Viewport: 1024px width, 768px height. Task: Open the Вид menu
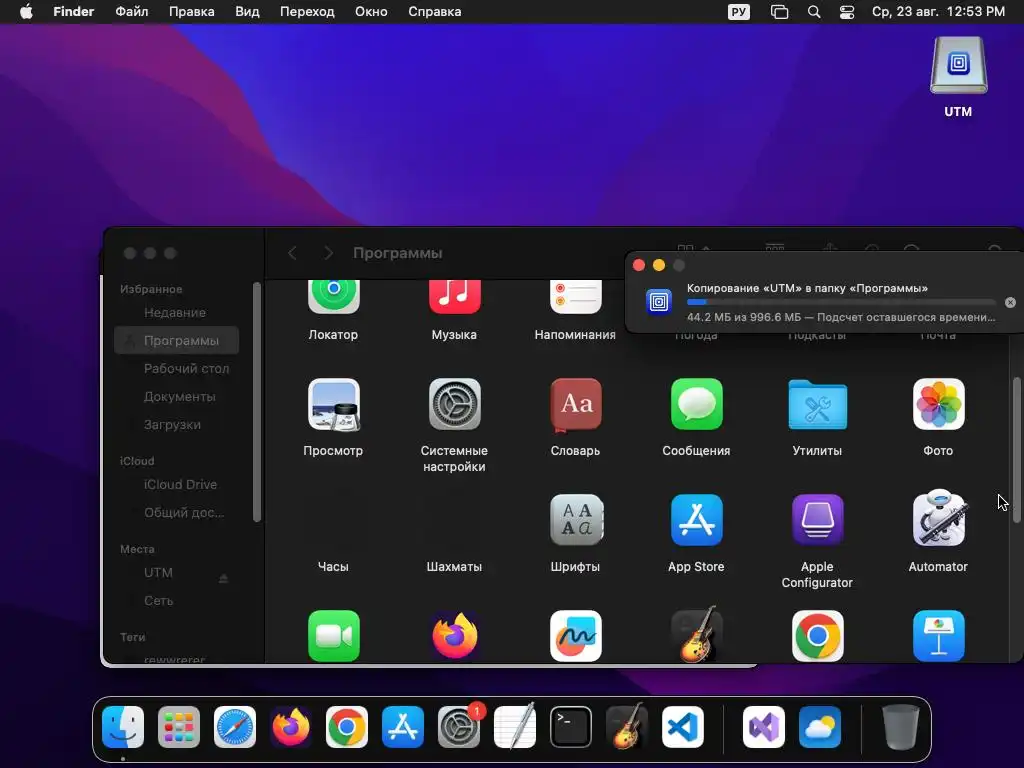pos(248,12)
